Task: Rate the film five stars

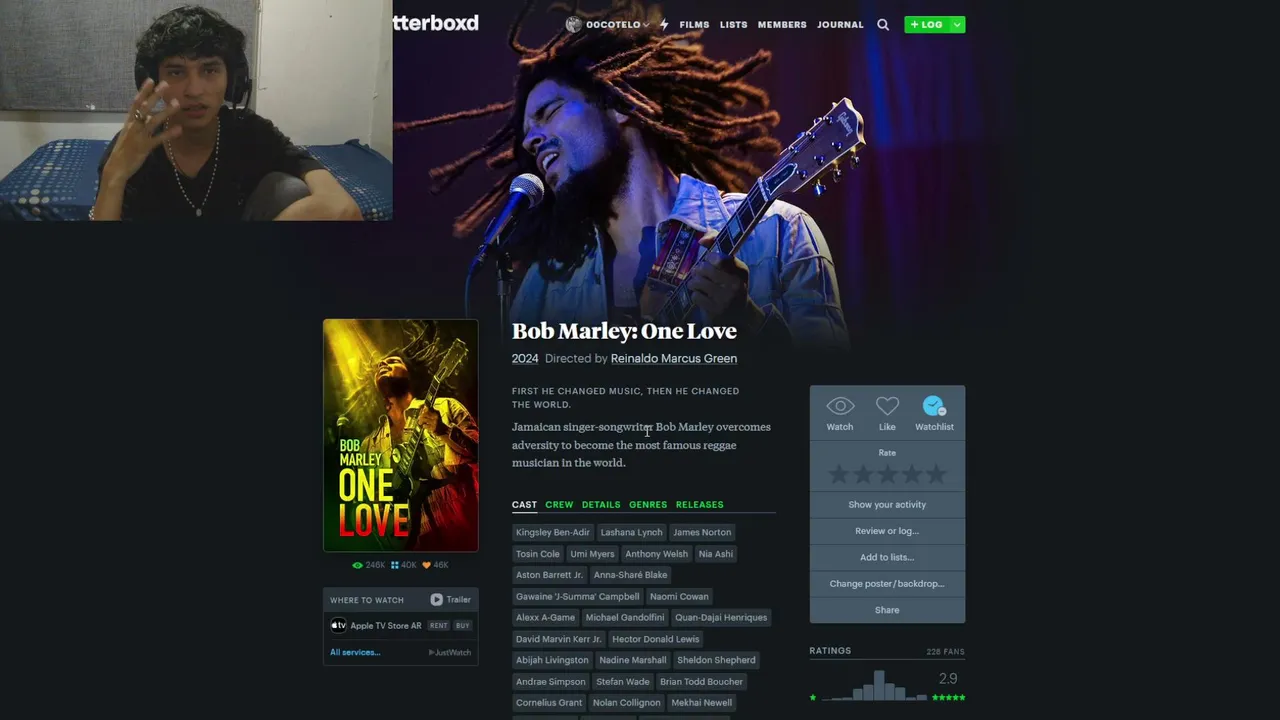Action: 935,474
